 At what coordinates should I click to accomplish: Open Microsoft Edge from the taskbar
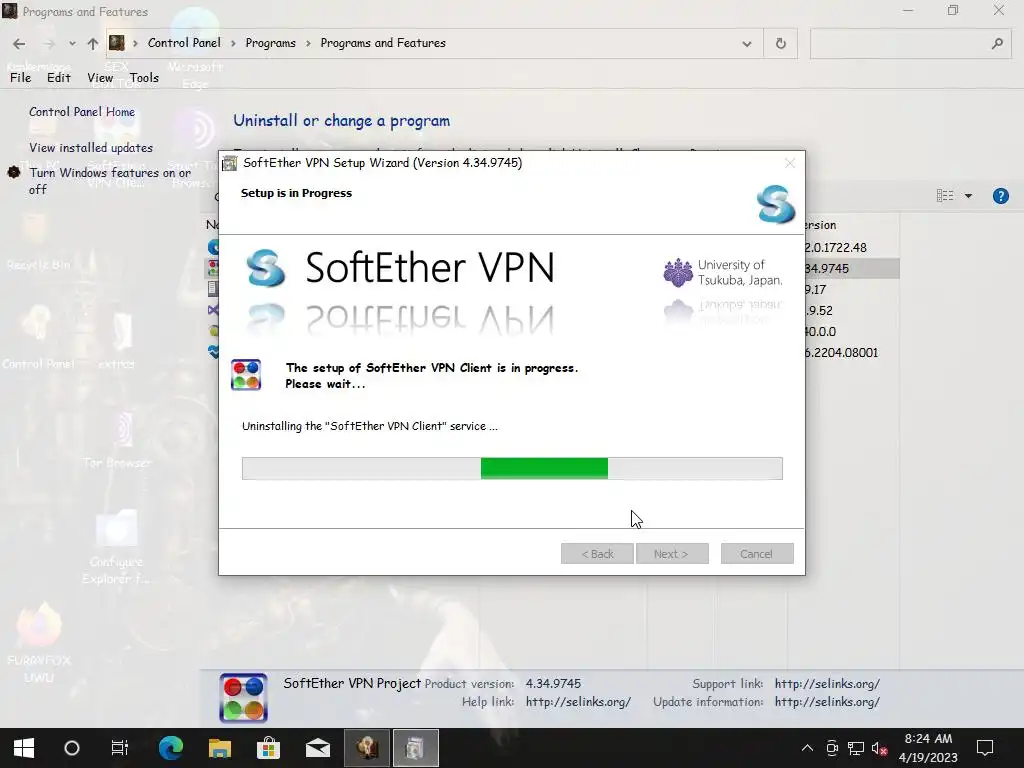[x=170, y=748]
